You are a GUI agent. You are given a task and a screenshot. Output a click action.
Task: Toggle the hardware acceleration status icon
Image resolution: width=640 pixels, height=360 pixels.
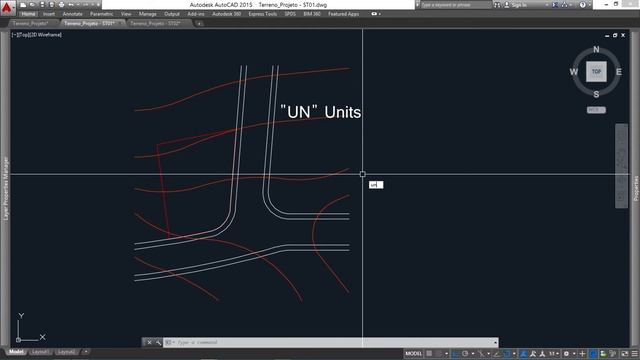click(x=594, y=353)
